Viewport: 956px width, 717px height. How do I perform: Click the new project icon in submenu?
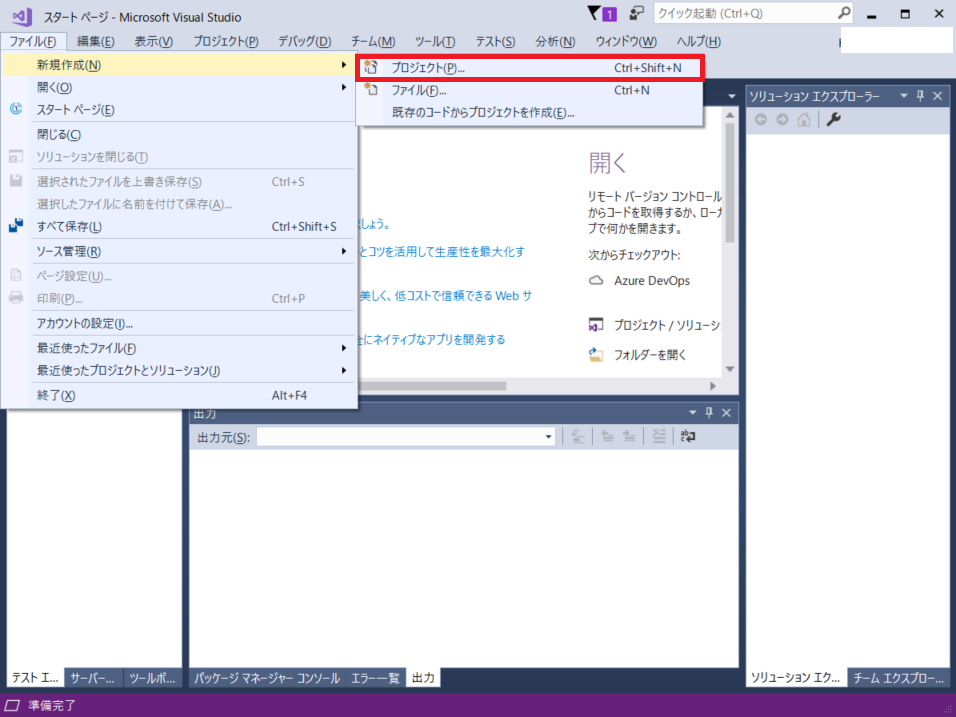[371, 67]
